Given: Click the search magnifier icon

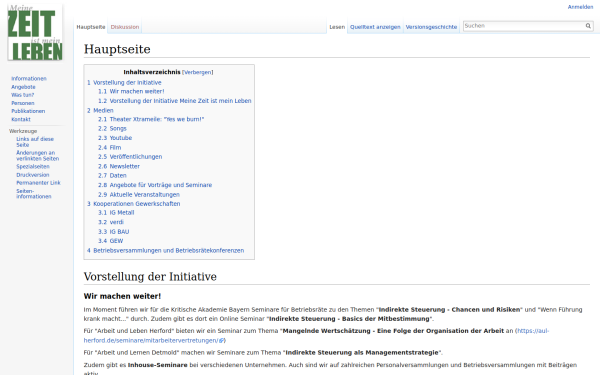Looking at the screenshot, I should [x=588, y=26].
